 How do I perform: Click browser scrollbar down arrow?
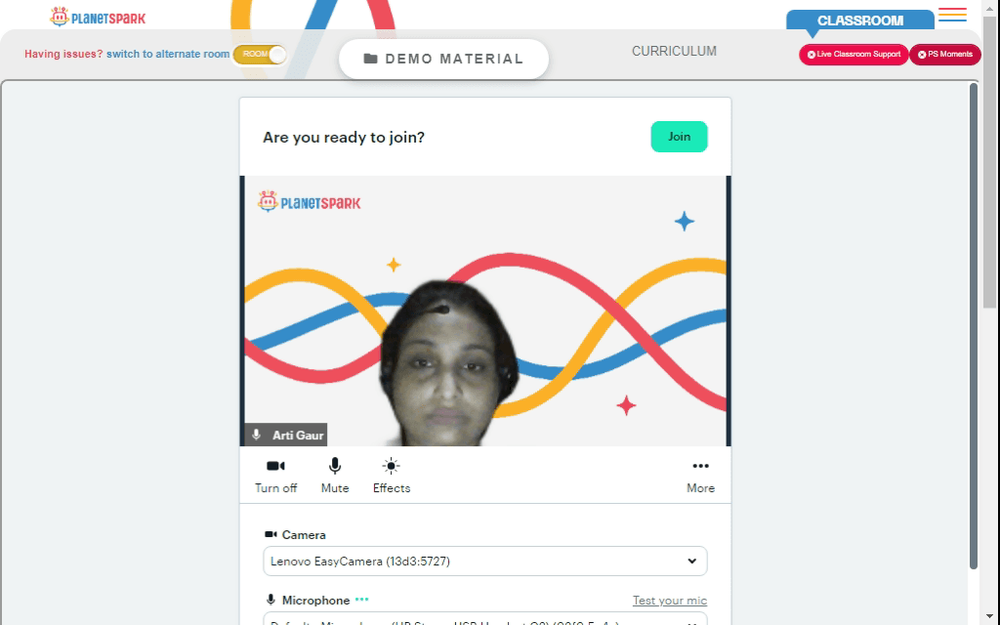click(991, 617)
